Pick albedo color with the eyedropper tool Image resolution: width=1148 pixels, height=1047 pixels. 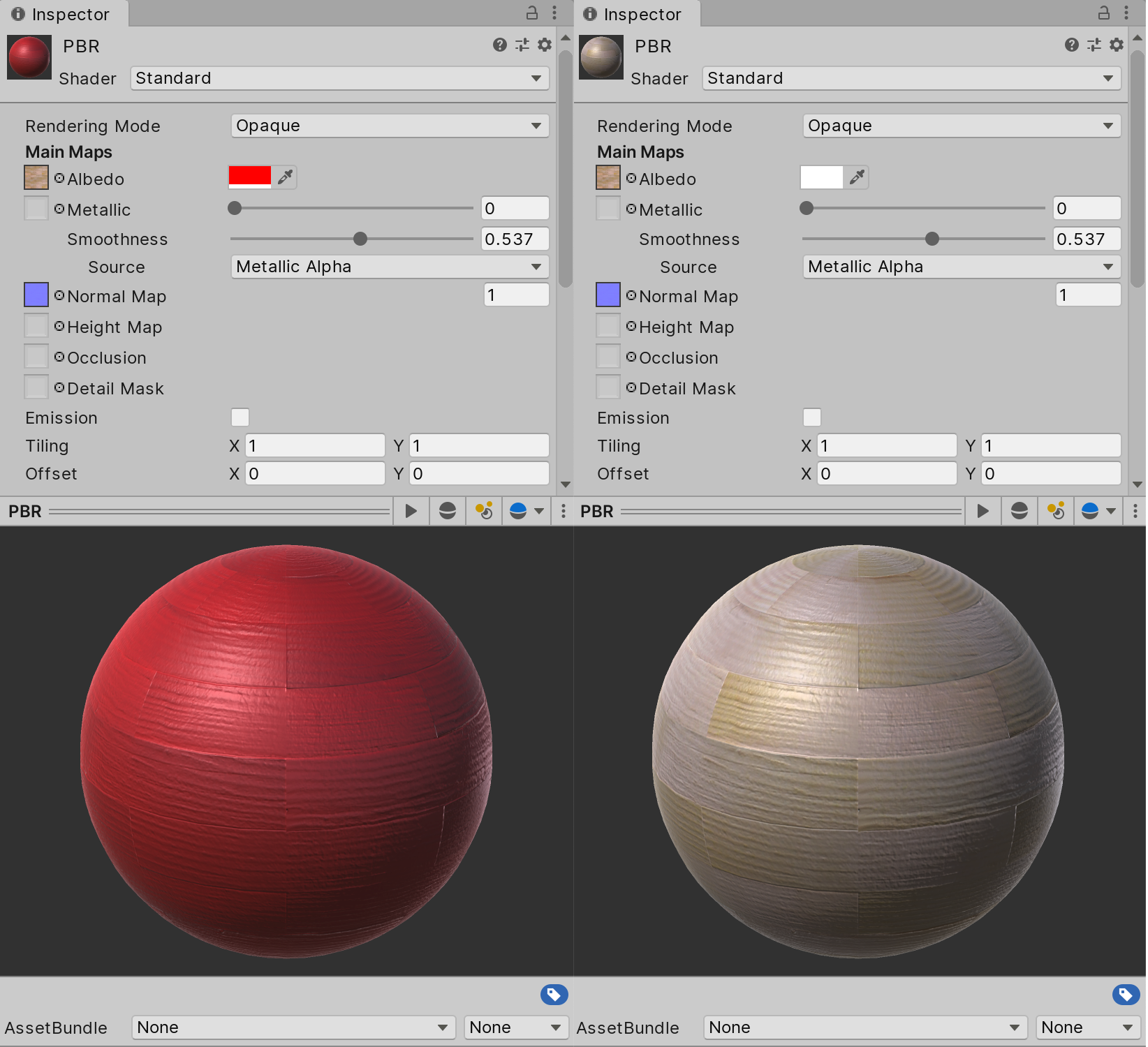(284, 177)
